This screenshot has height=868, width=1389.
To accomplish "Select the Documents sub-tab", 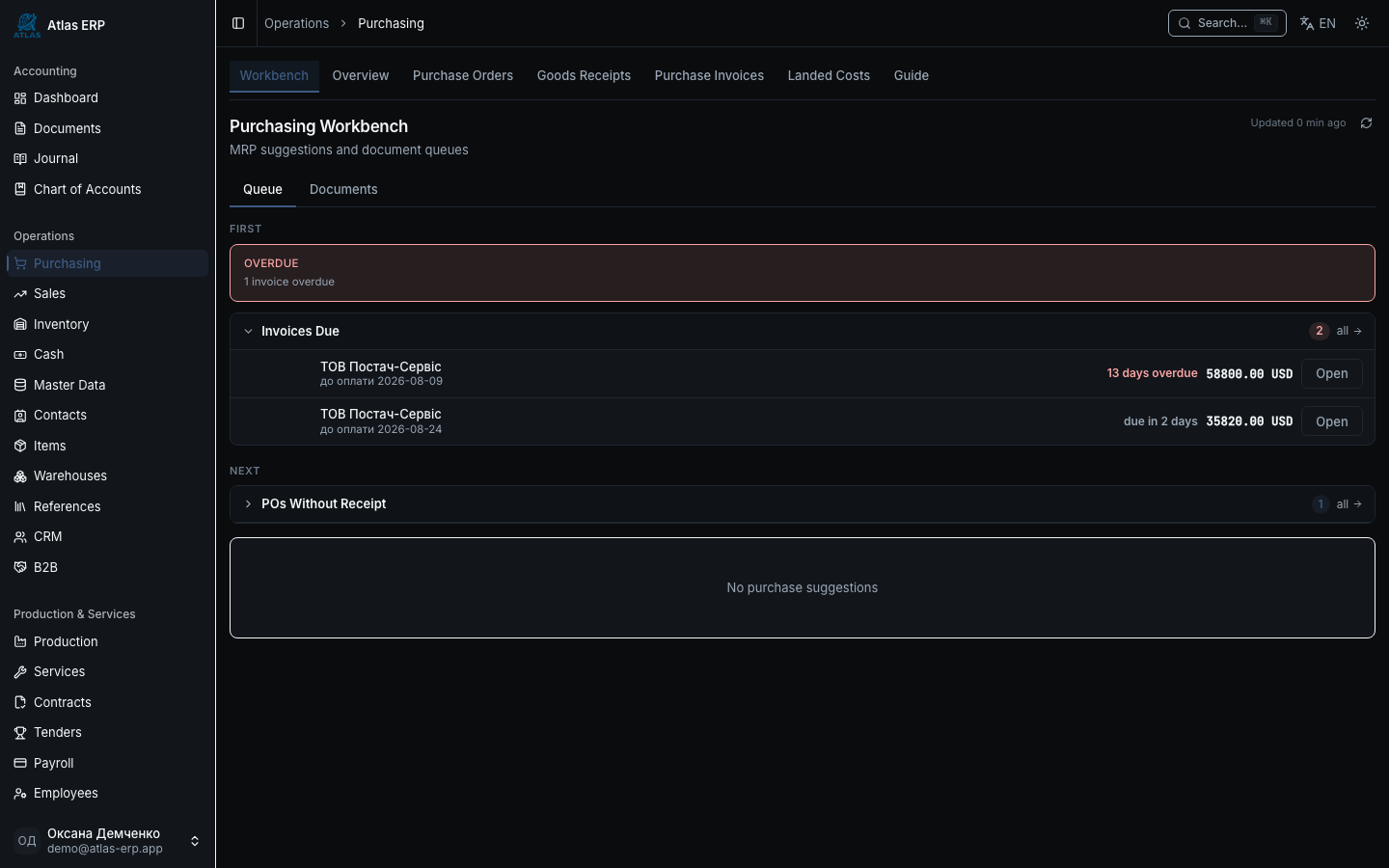I will pyautogui.click(x=343, y=189).
